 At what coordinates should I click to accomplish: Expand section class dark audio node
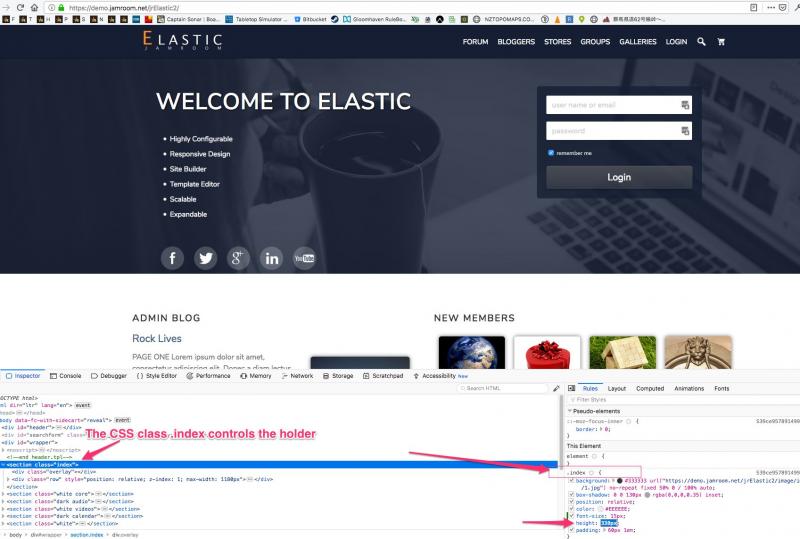3,501
